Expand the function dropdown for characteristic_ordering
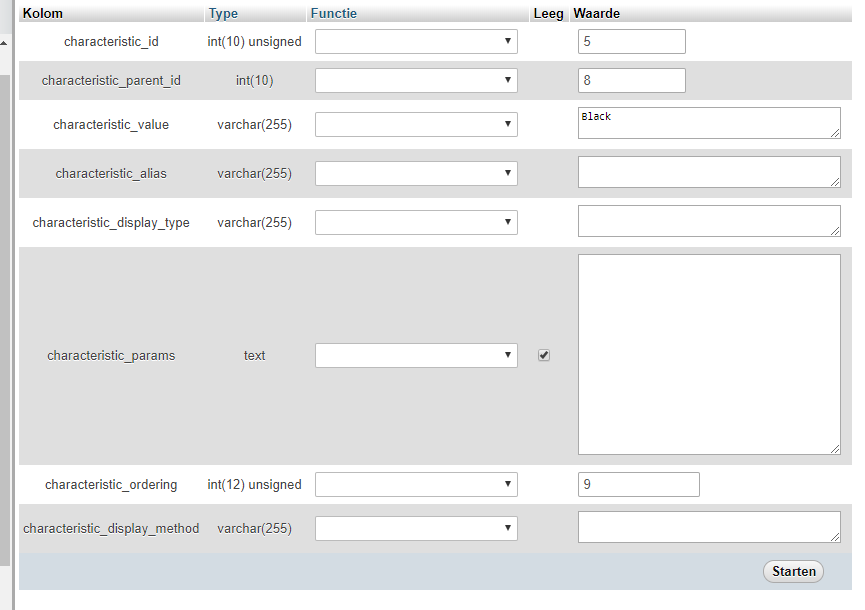The height and width of the screenshot is (610, 865). (416, 484)
